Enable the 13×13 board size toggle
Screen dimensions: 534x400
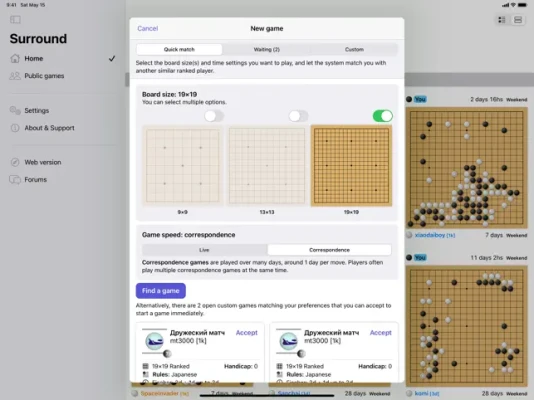click(x=298, y=116)
